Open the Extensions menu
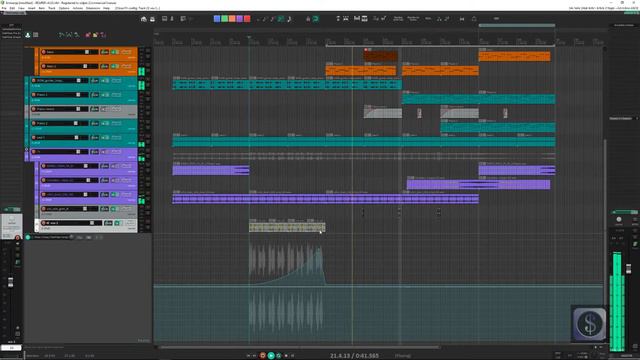This screenshot has height=360, width=640. coord(93,8)
